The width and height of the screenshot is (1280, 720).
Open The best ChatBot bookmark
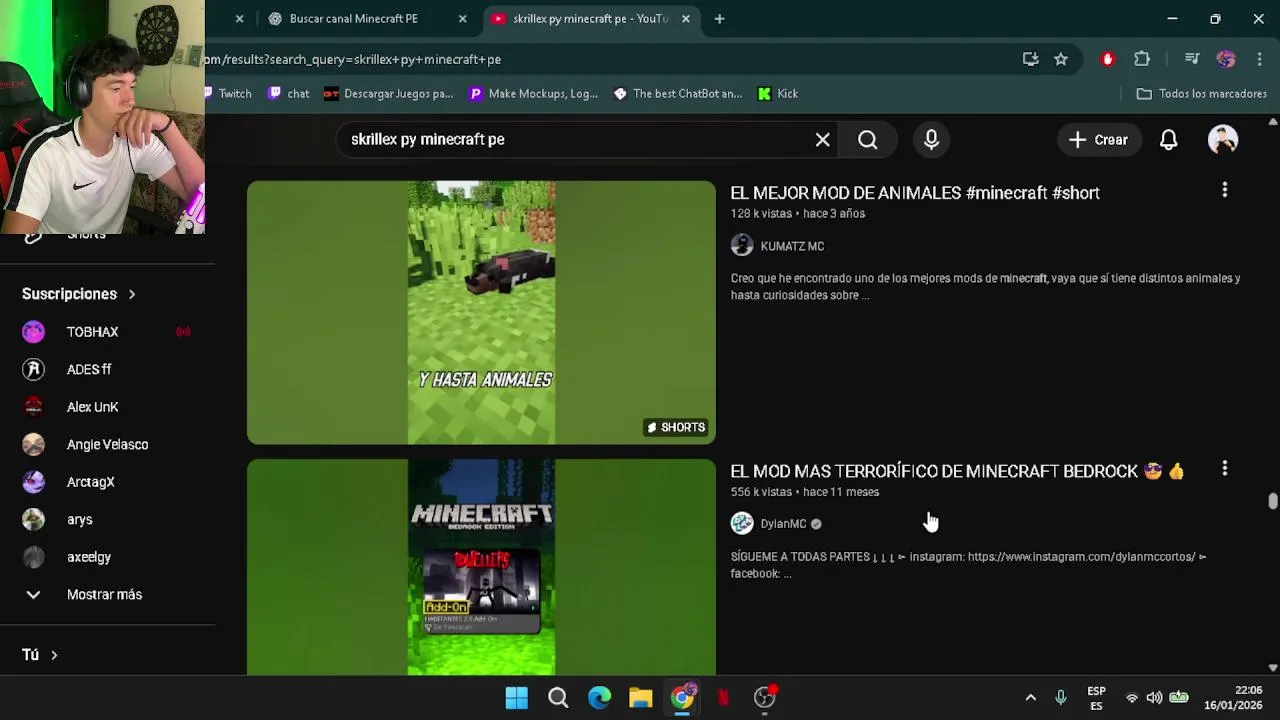coord(677,94)
